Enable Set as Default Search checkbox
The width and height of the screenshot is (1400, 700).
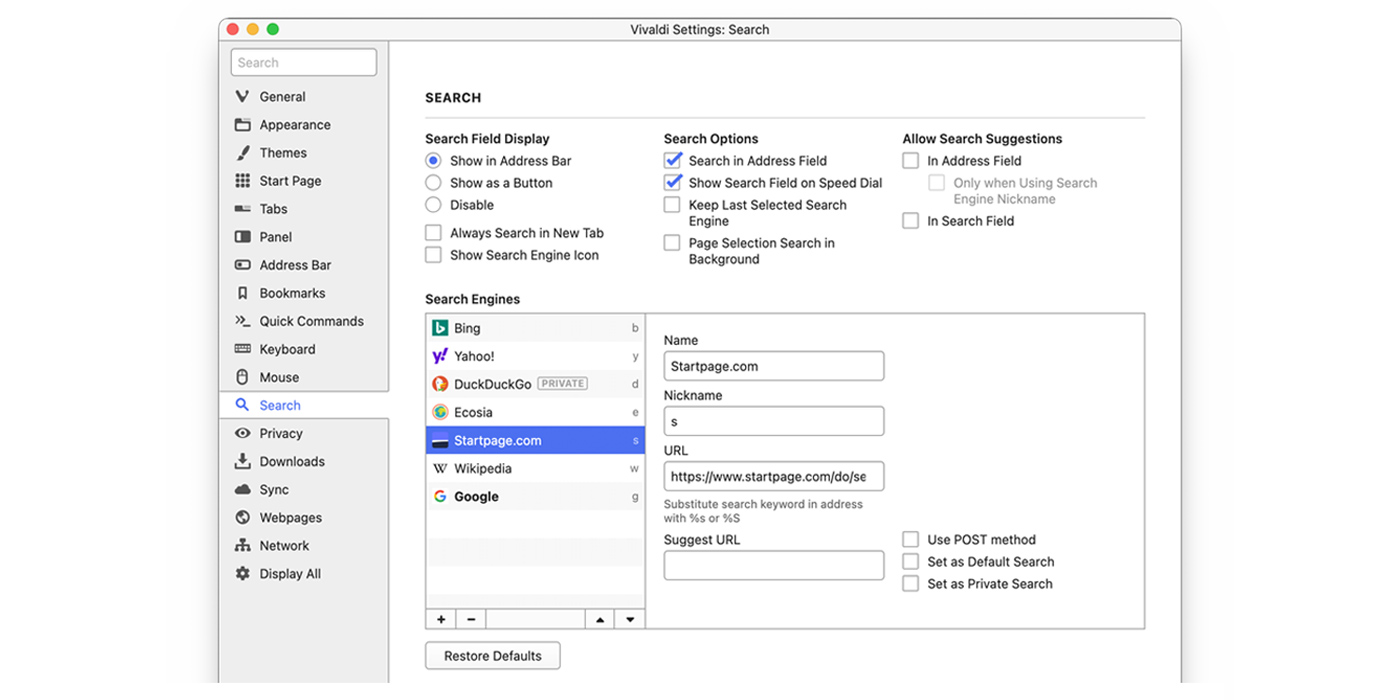coord(910,562)
